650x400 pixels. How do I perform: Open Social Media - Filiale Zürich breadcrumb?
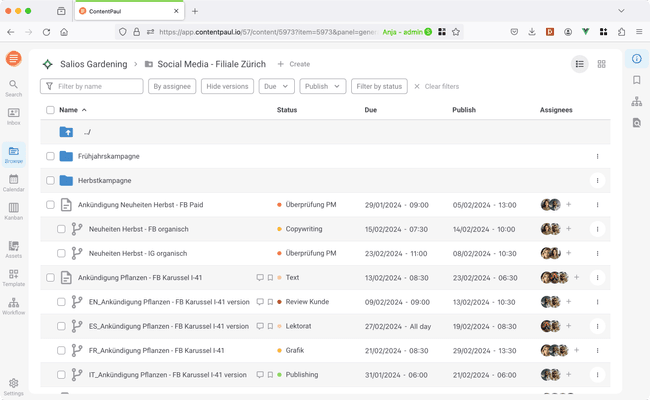[x=211, y=64]
